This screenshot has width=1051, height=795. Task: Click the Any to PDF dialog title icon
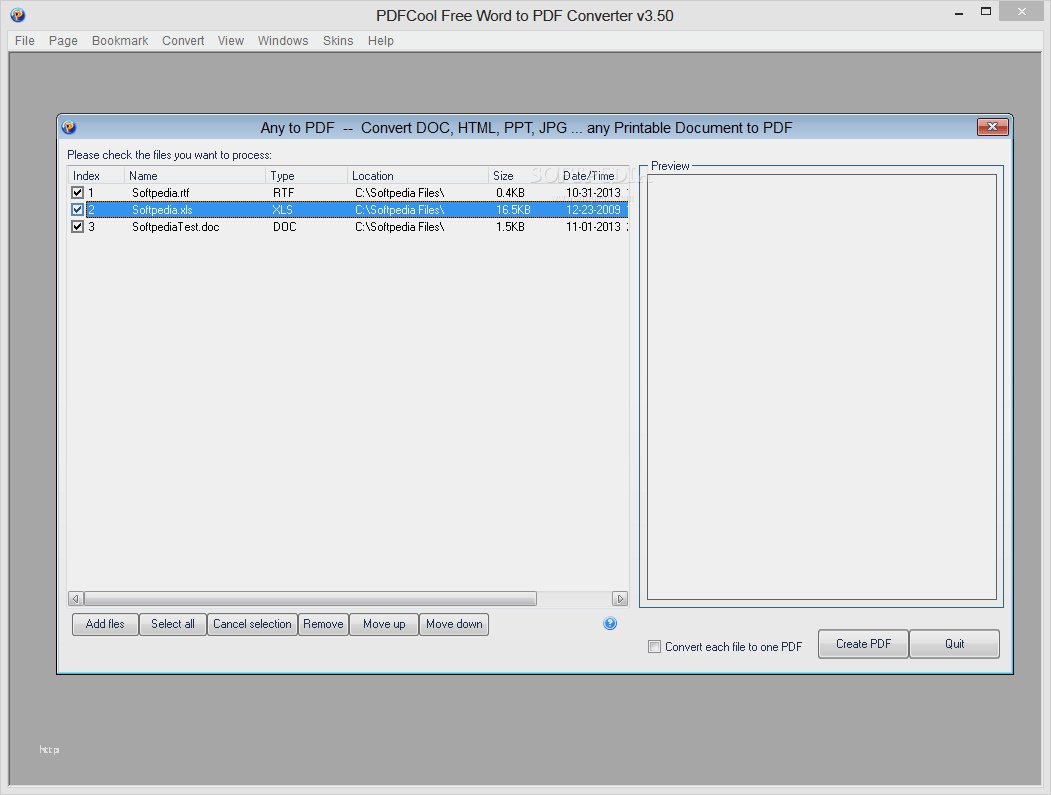pyautogui.click(x=69, y=127)
